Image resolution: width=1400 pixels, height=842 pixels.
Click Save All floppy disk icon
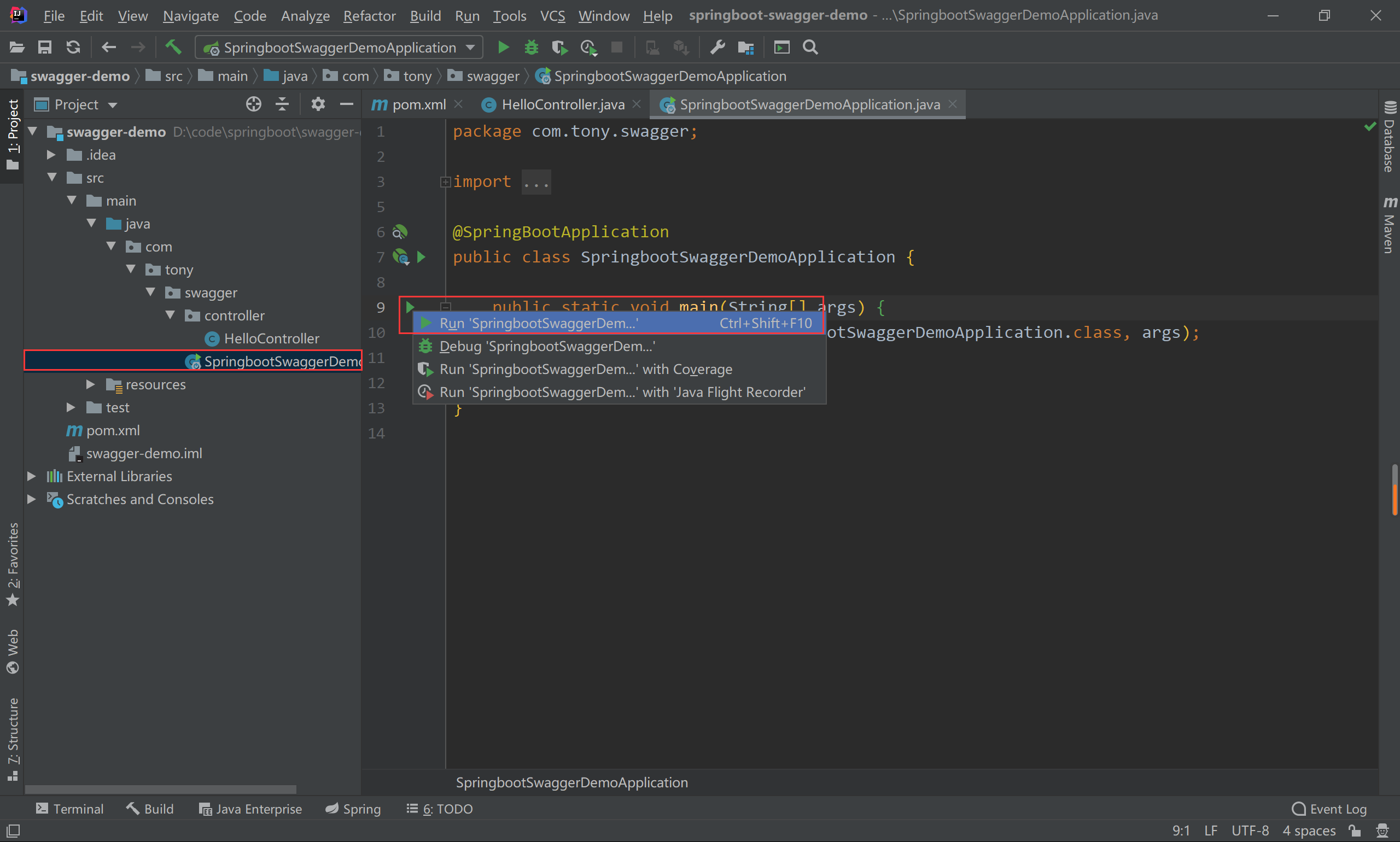click(44, 47)
